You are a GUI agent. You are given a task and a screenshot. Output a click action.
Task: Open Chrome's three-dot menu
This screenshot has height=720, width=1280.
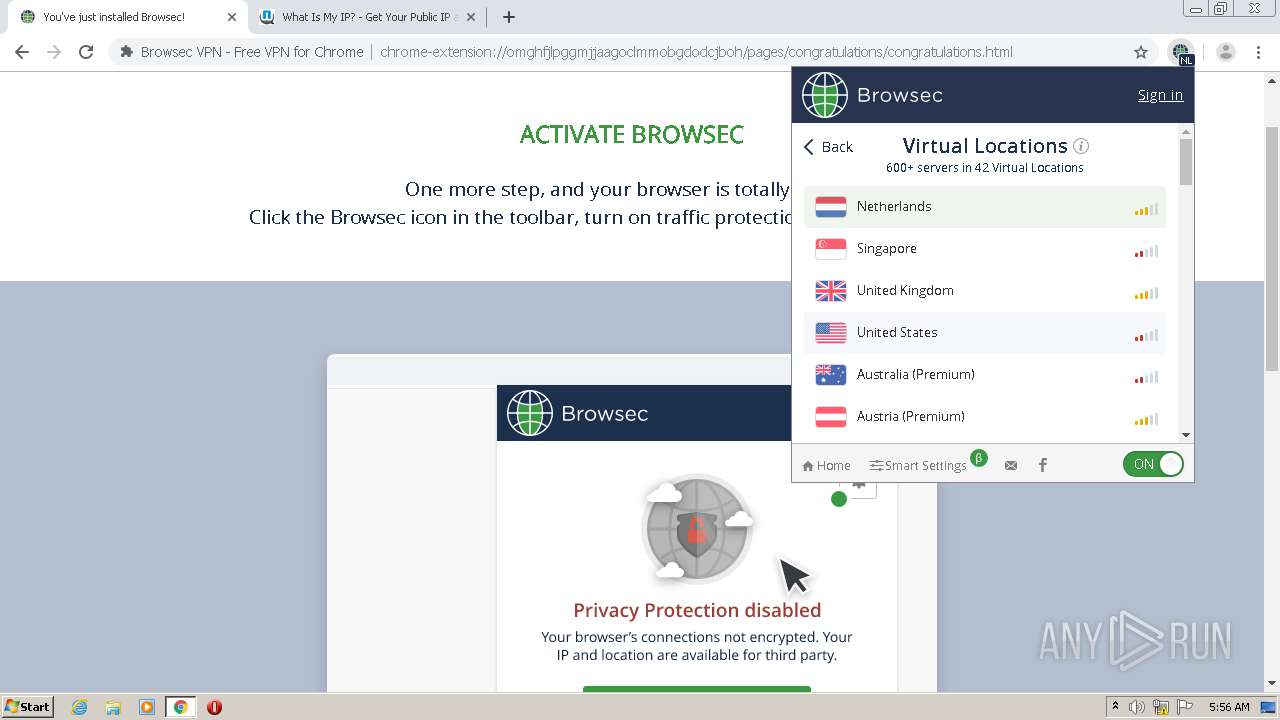(x=1258, y=52)
